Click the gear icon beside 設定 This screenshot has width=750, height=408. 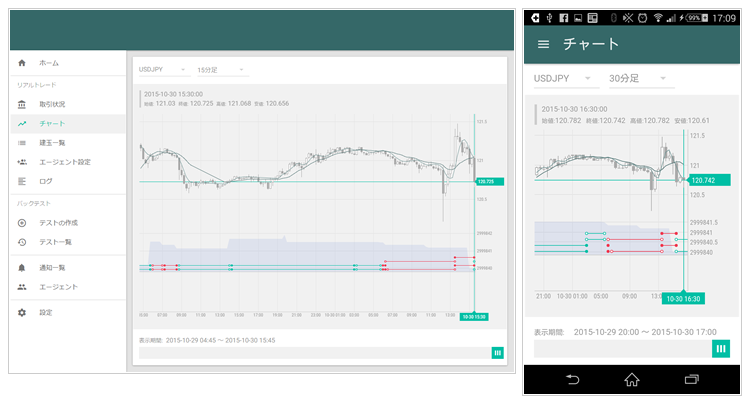pyautogui.click(x=22, y=312)
